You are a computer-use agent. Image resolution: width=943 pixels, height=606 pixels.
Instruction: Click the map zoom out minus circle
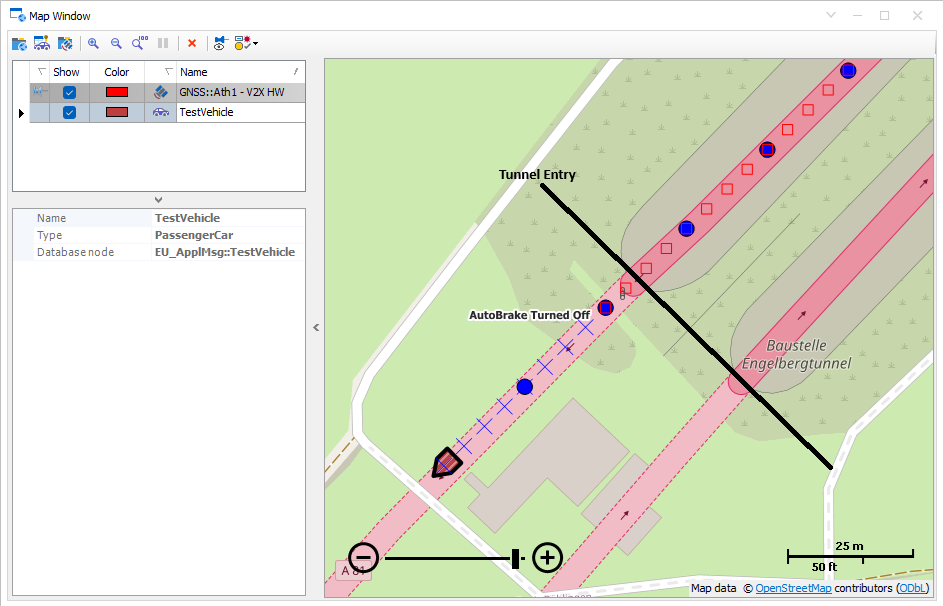pyautogui.click(x=363, y=557)
